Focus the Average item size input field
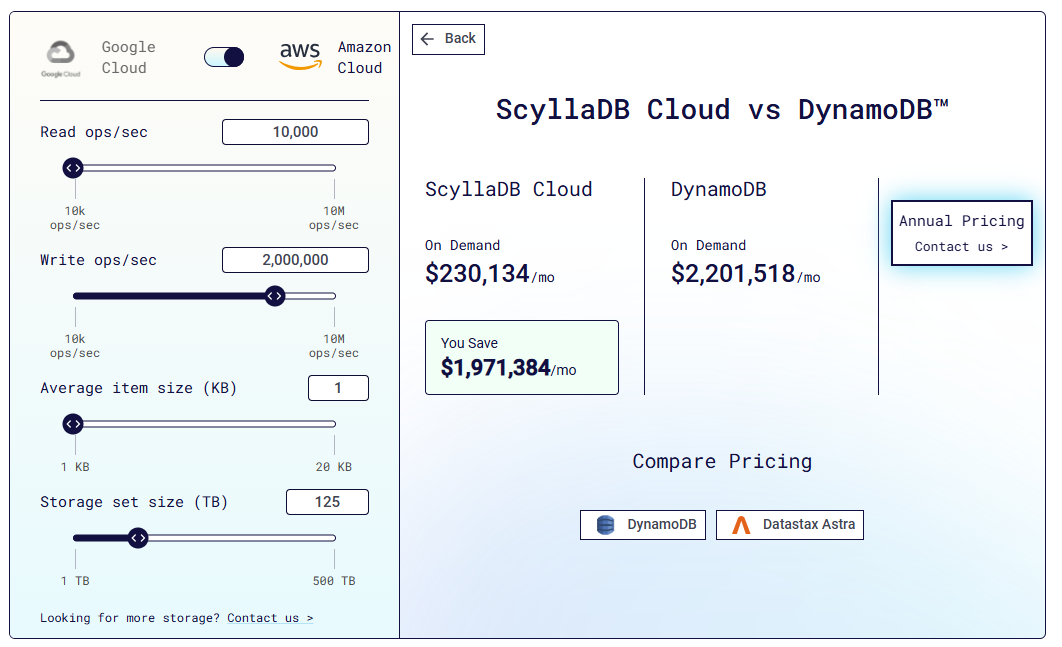Viewport: 1062px width, 647px height. 339,388
